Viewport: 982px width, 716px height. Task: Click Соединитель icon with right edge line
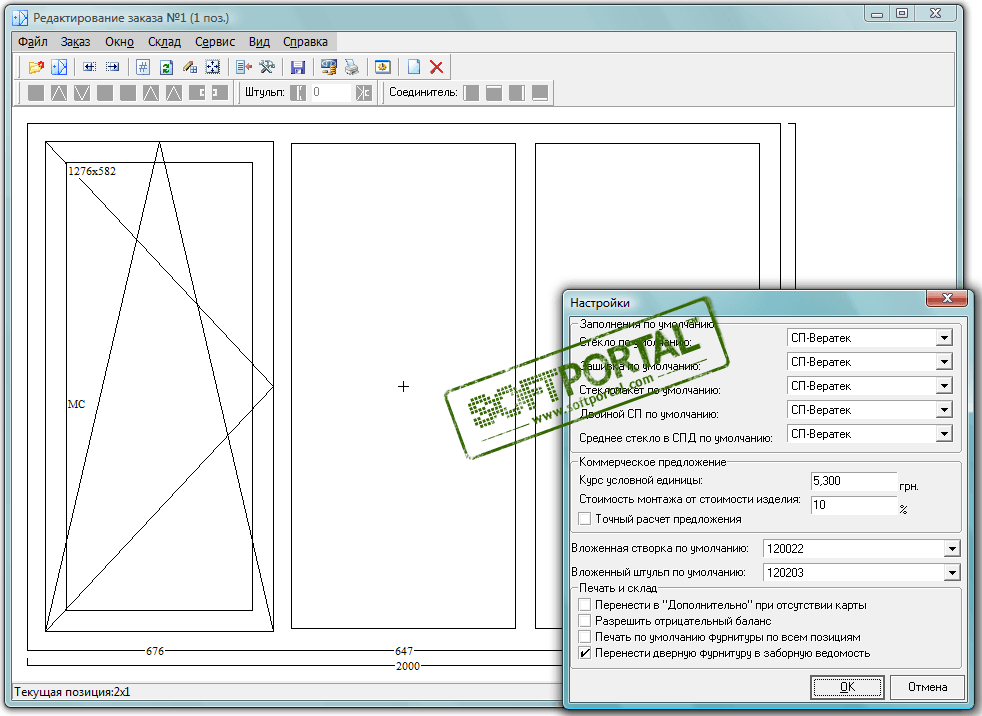tap(517, 93)
